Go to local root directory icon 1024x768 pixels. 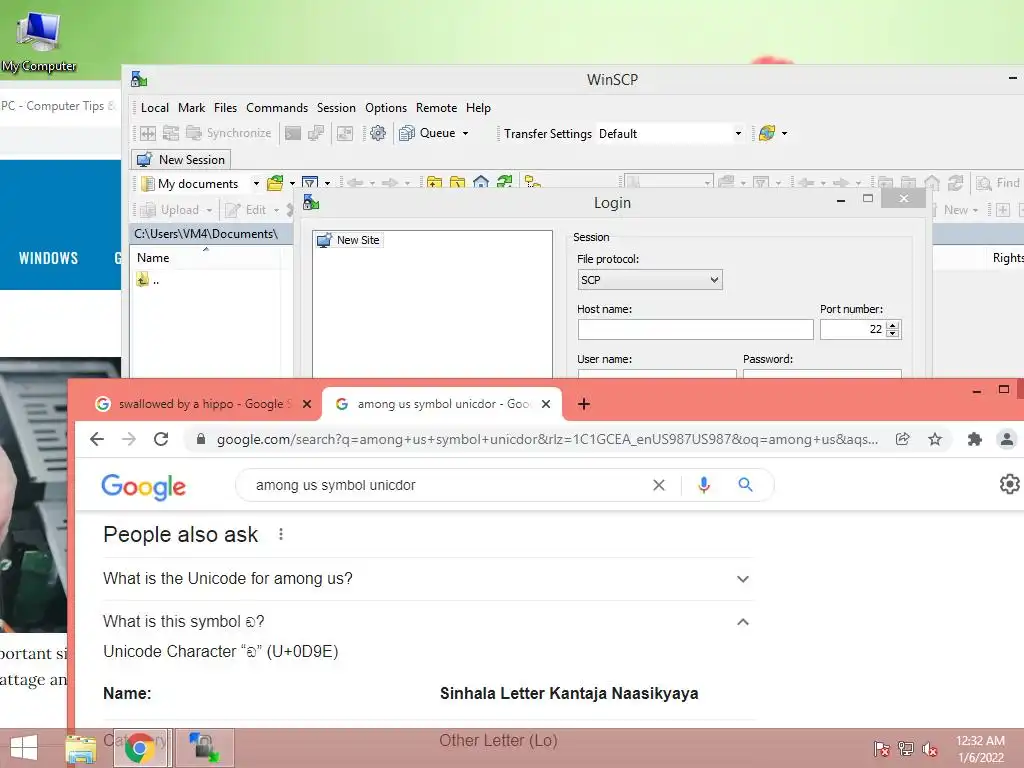pyautogui.click(x=458, y=183)
